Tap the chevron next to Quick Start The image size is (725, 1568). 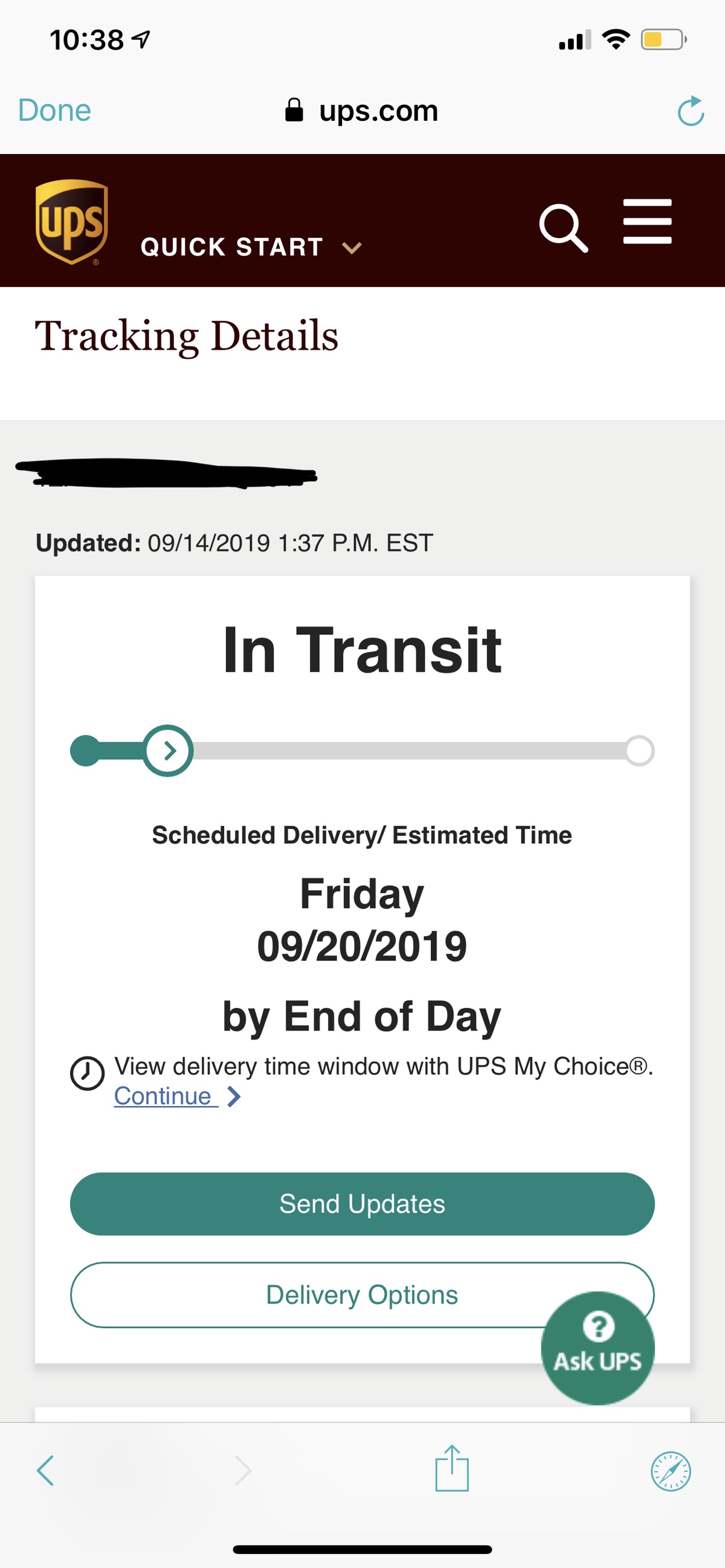point(352,248)
